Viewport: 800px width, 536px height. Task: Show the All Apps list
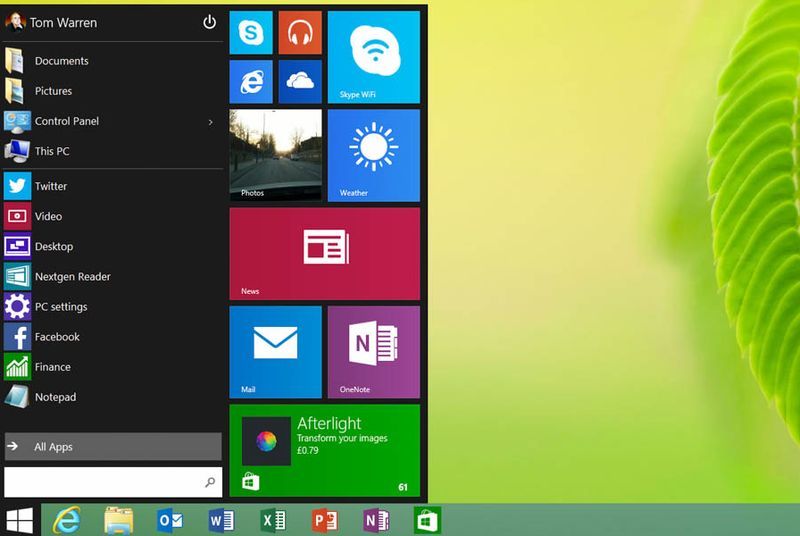pos(112,447)
